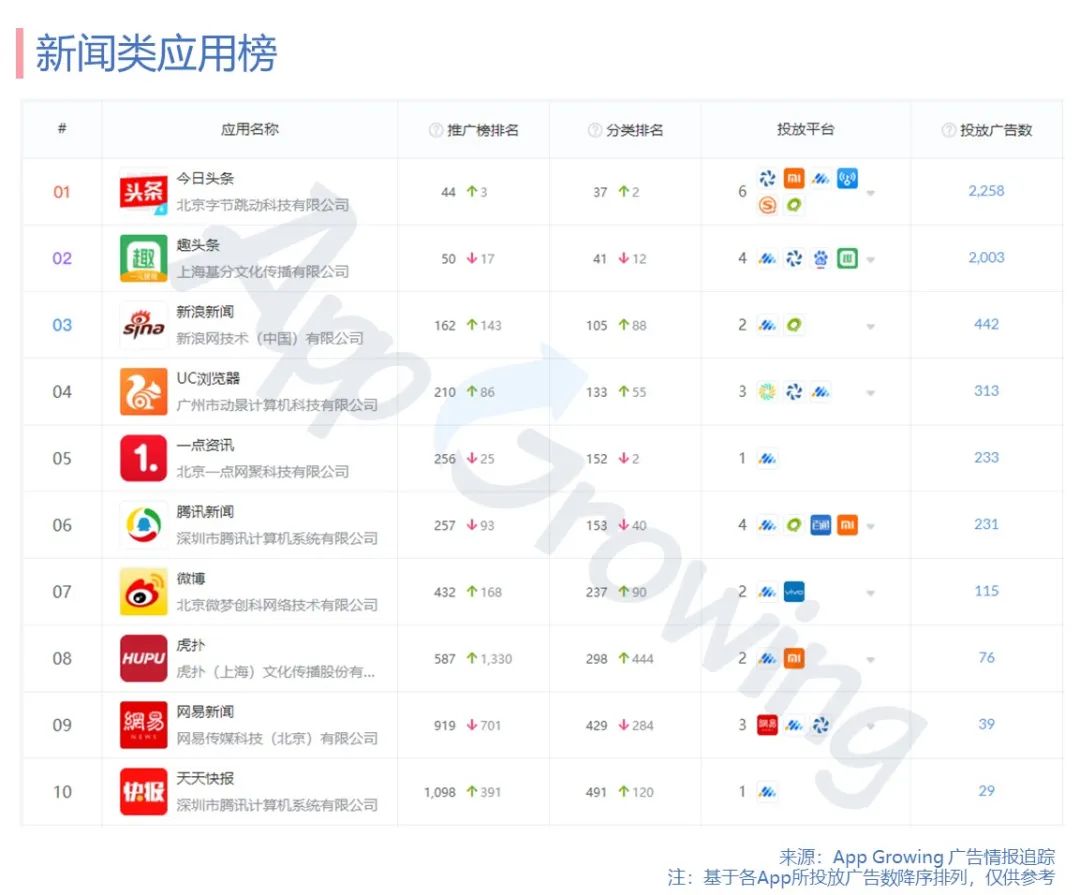This screenshot has width=1080, height=895.
Task: Open ad count 233 for 一点资讯
Action: 986,457
